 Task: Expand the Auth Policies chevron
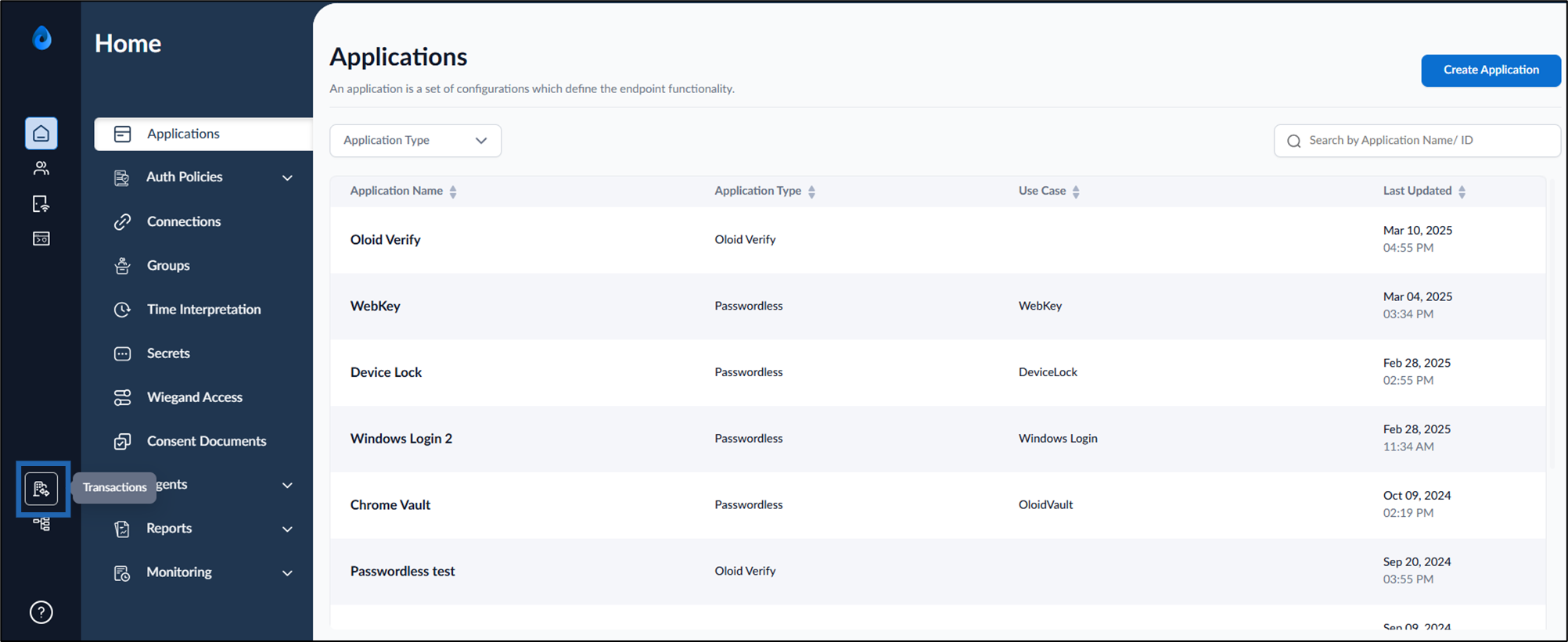(287, 178)
